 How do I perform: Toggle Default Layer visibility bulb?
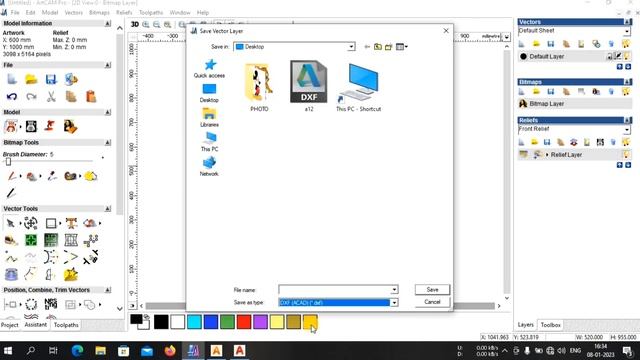click(x=627, y=56)
